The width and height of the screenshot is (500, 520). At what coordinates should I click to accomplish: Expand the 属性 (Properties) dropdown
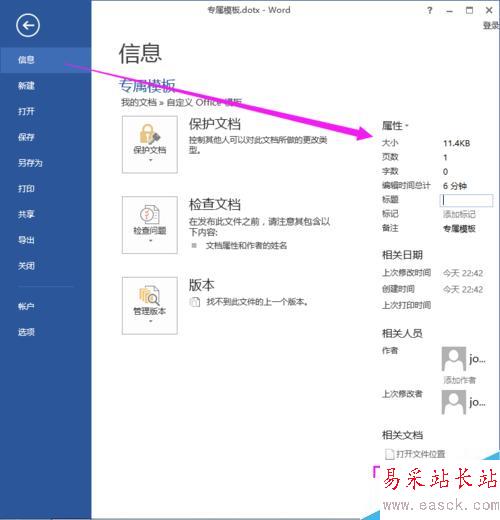tap(395, 126)
